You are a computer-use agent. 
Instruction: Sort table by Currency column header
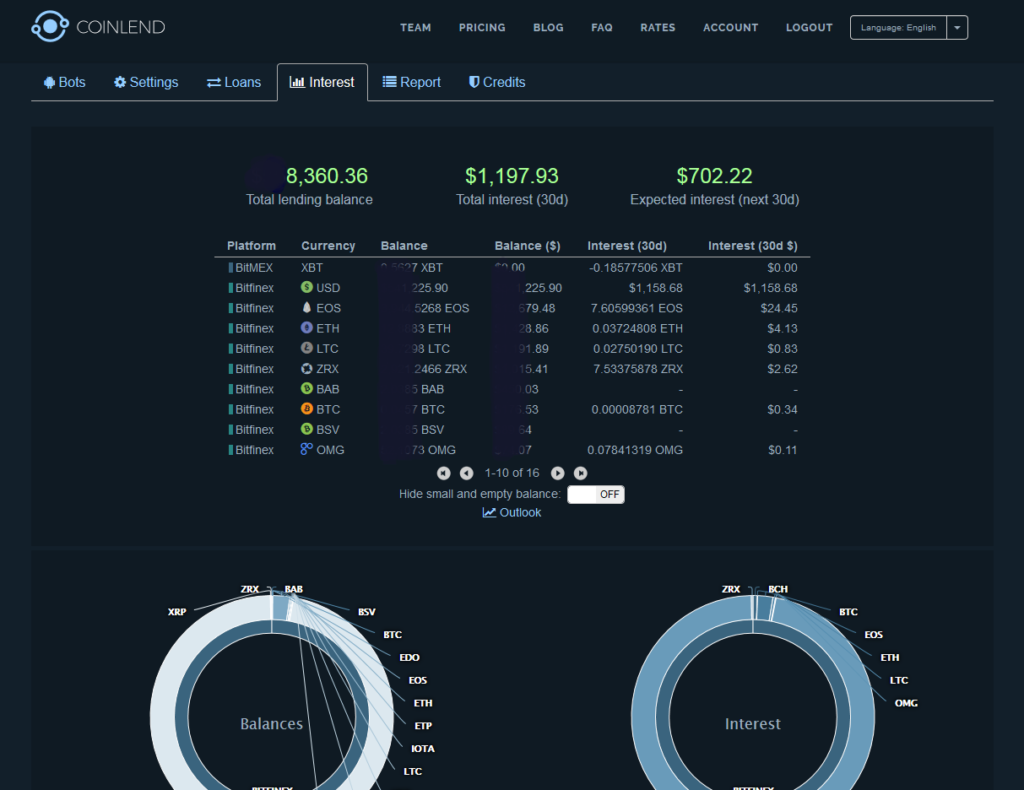(328, 245)
